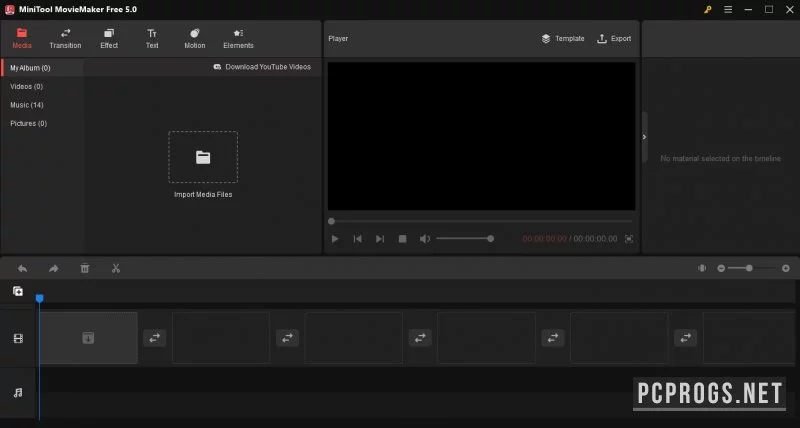Click the Export button
This screenshot has height=428, width=800.
coord(614,39)
